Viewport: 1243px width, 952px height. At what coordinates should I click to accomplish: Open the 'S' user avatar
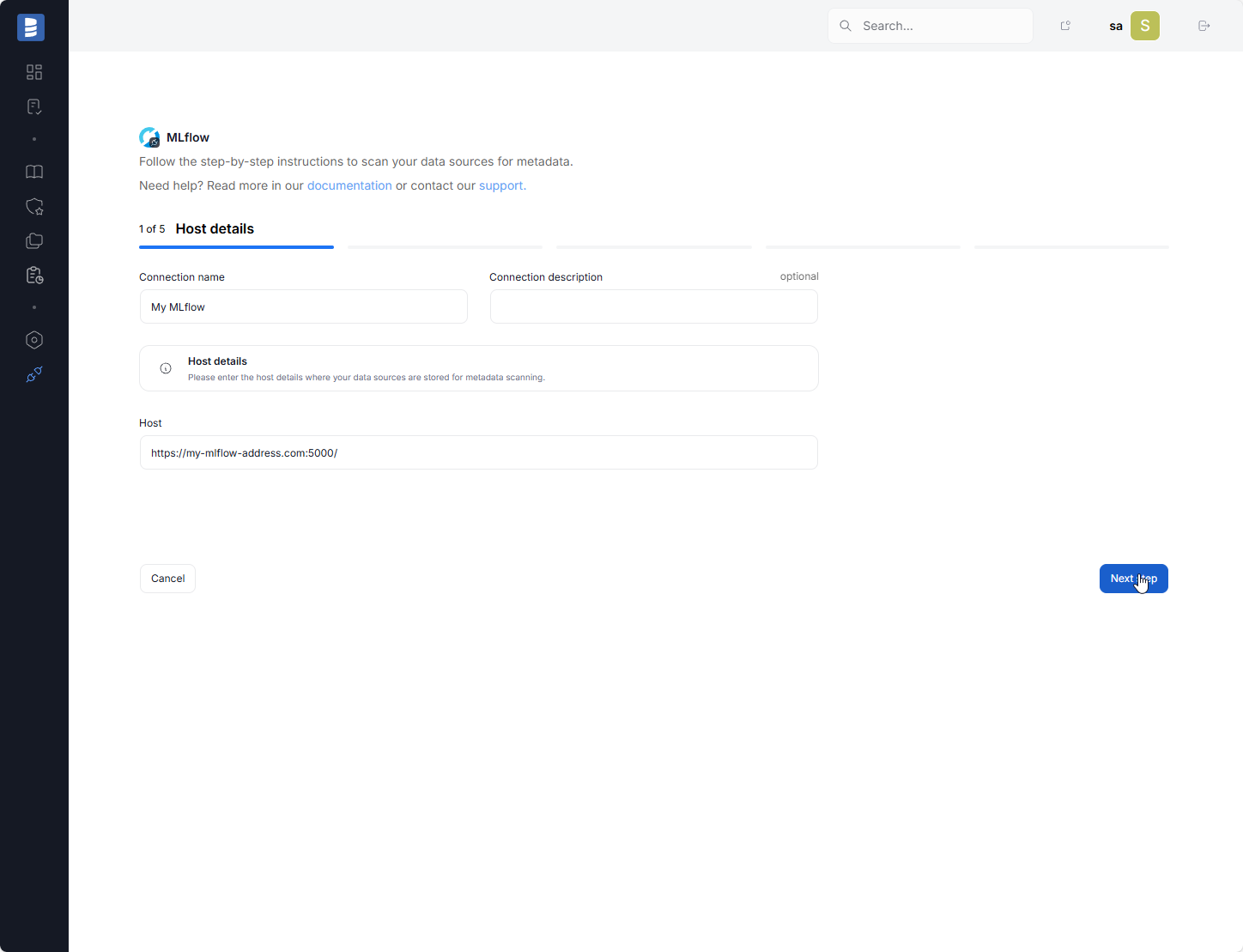click(1144, 26)
